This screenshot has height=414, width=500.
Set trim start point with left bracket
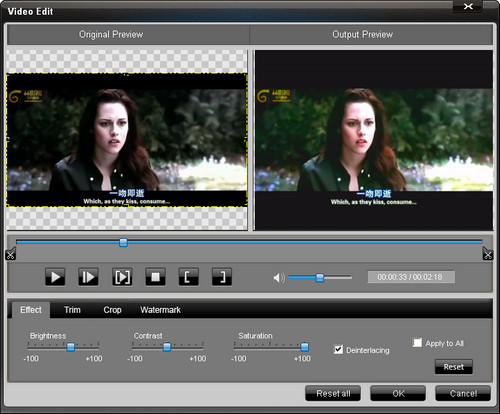189,277
